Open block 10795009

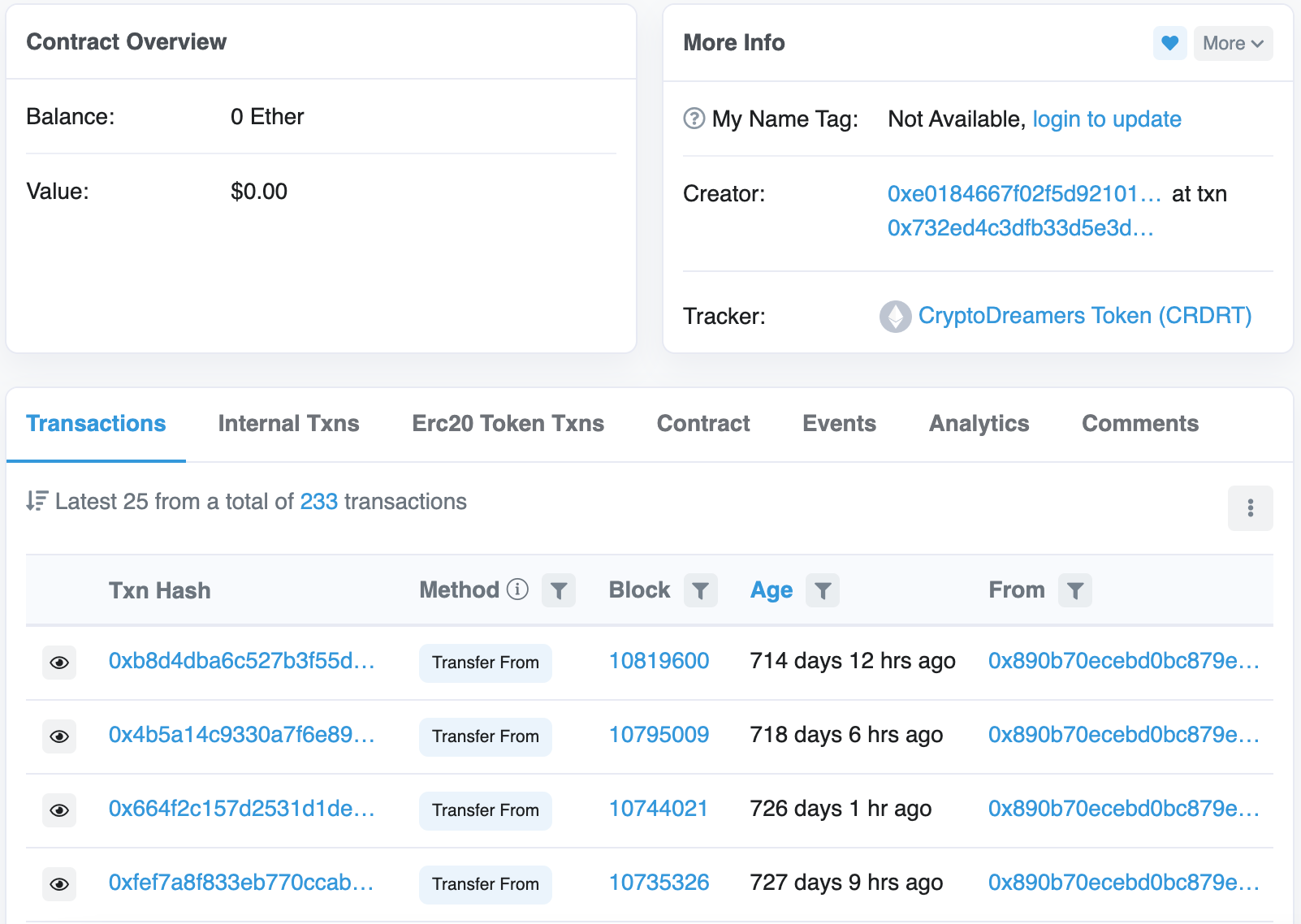click(x=659, y=735)
